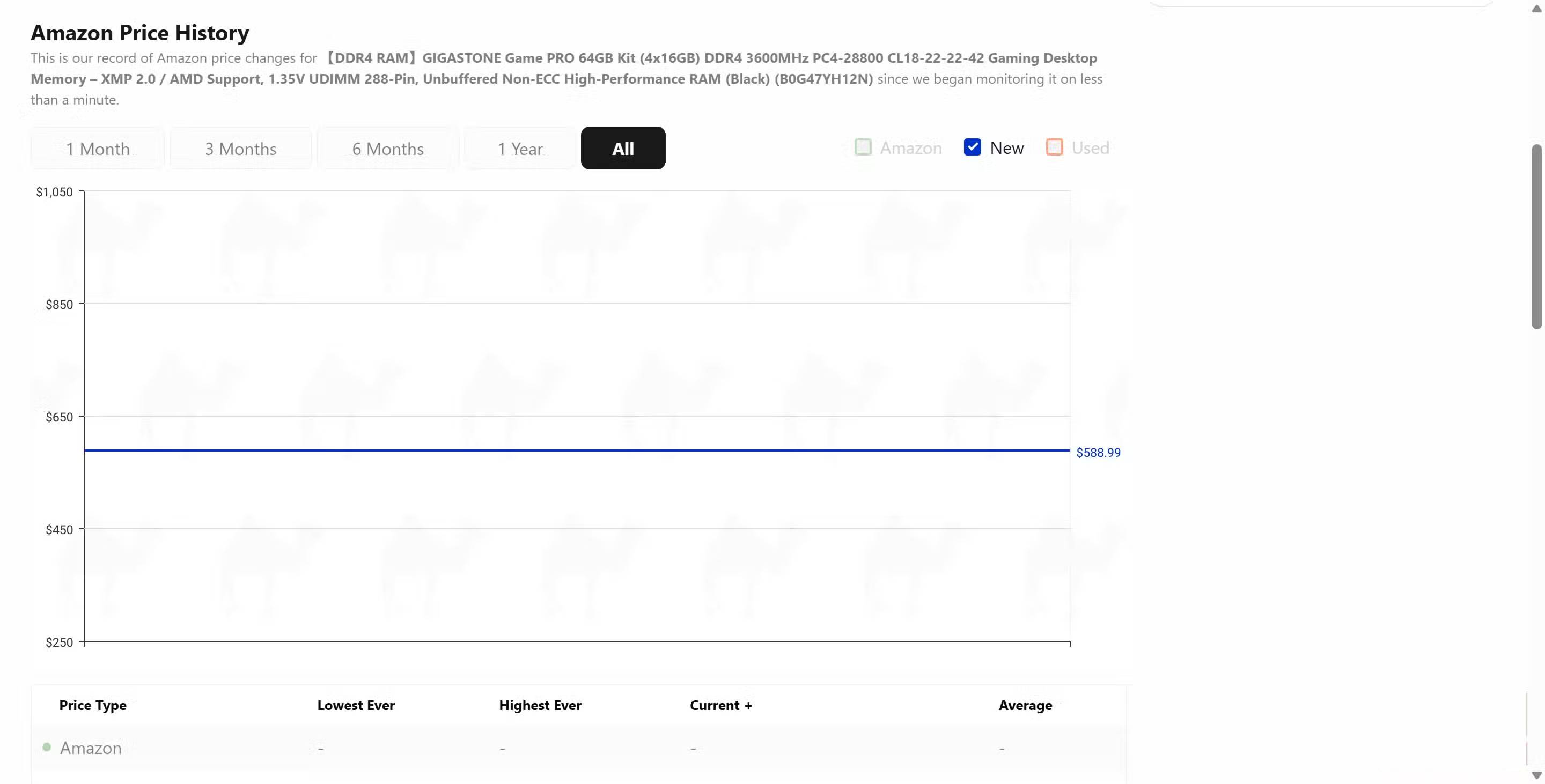
Task: Choose the 1 Year time range
Action: (x=519, y=149)
